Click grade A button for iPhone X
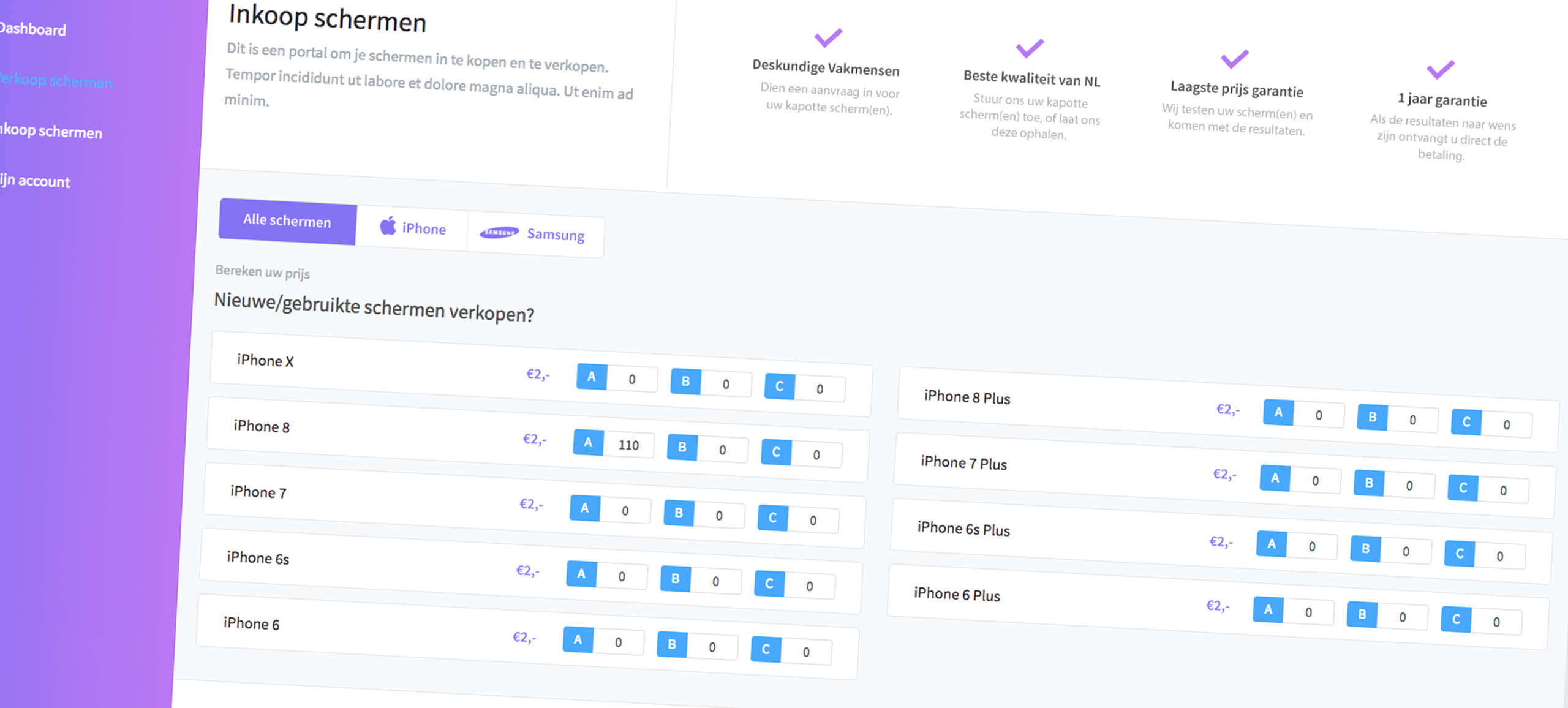The width and height of the screenshot is (1568, 708). [592, 377]
